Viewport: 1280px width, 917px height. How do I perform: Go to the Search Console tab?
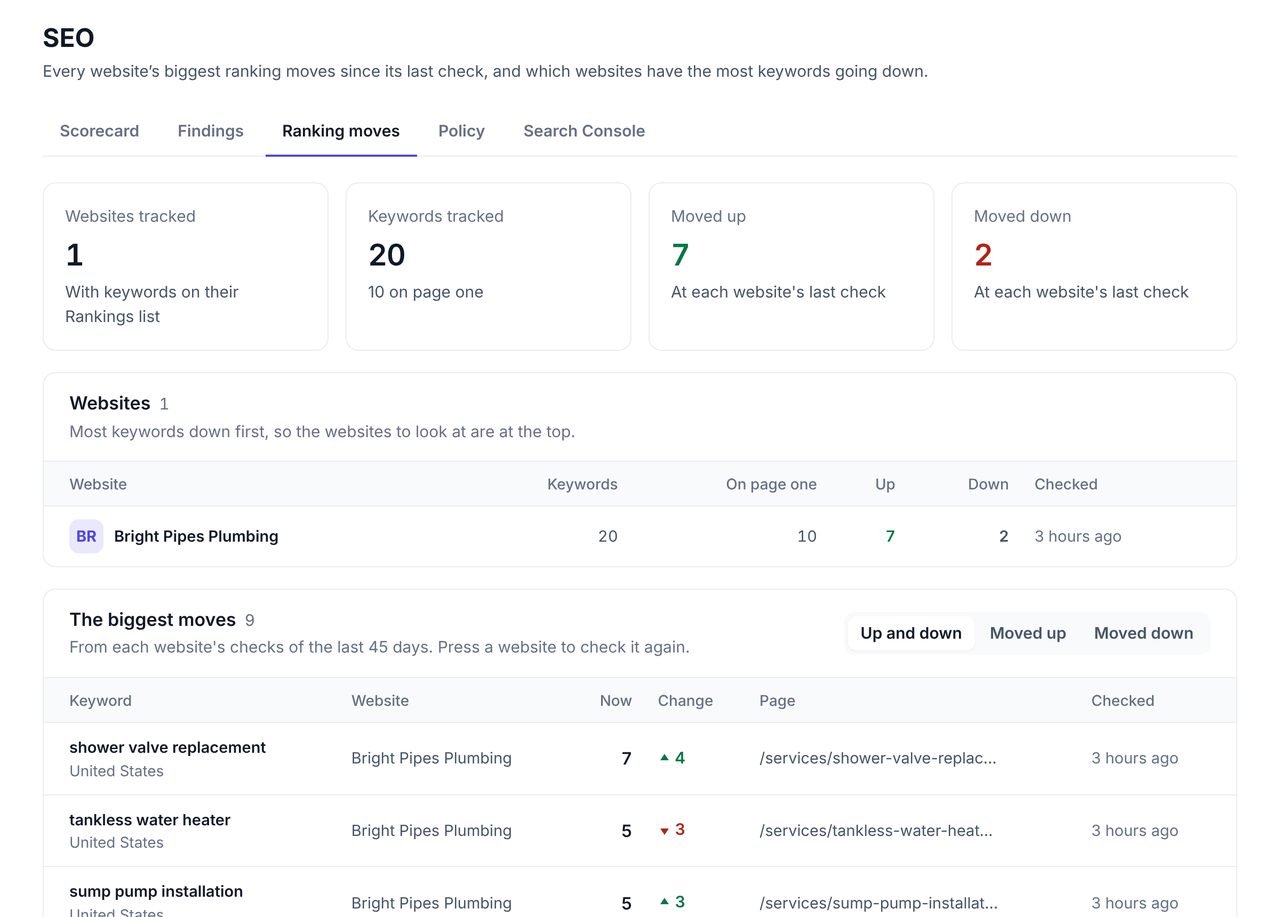[584, 131]
